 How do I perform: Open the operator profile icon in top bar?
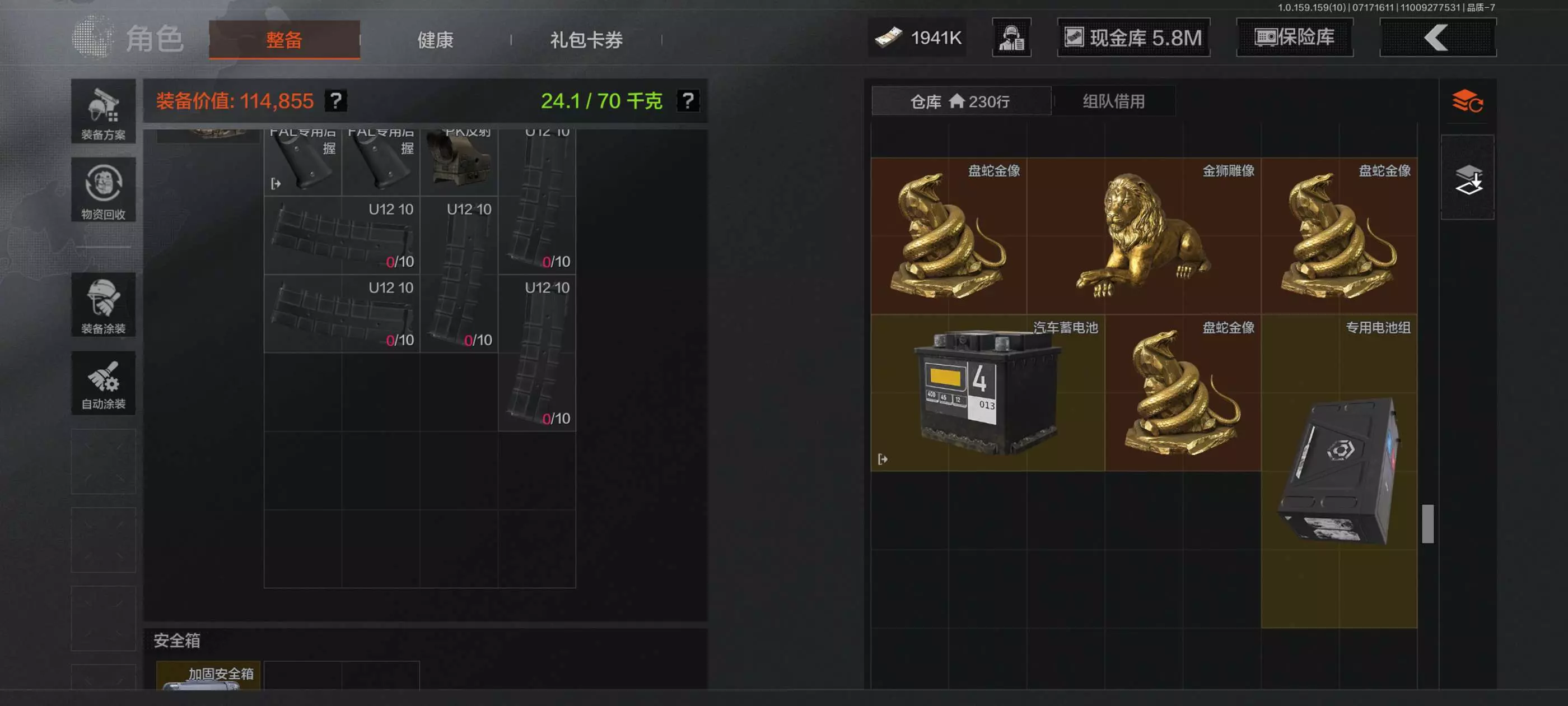coord(1011,38)
